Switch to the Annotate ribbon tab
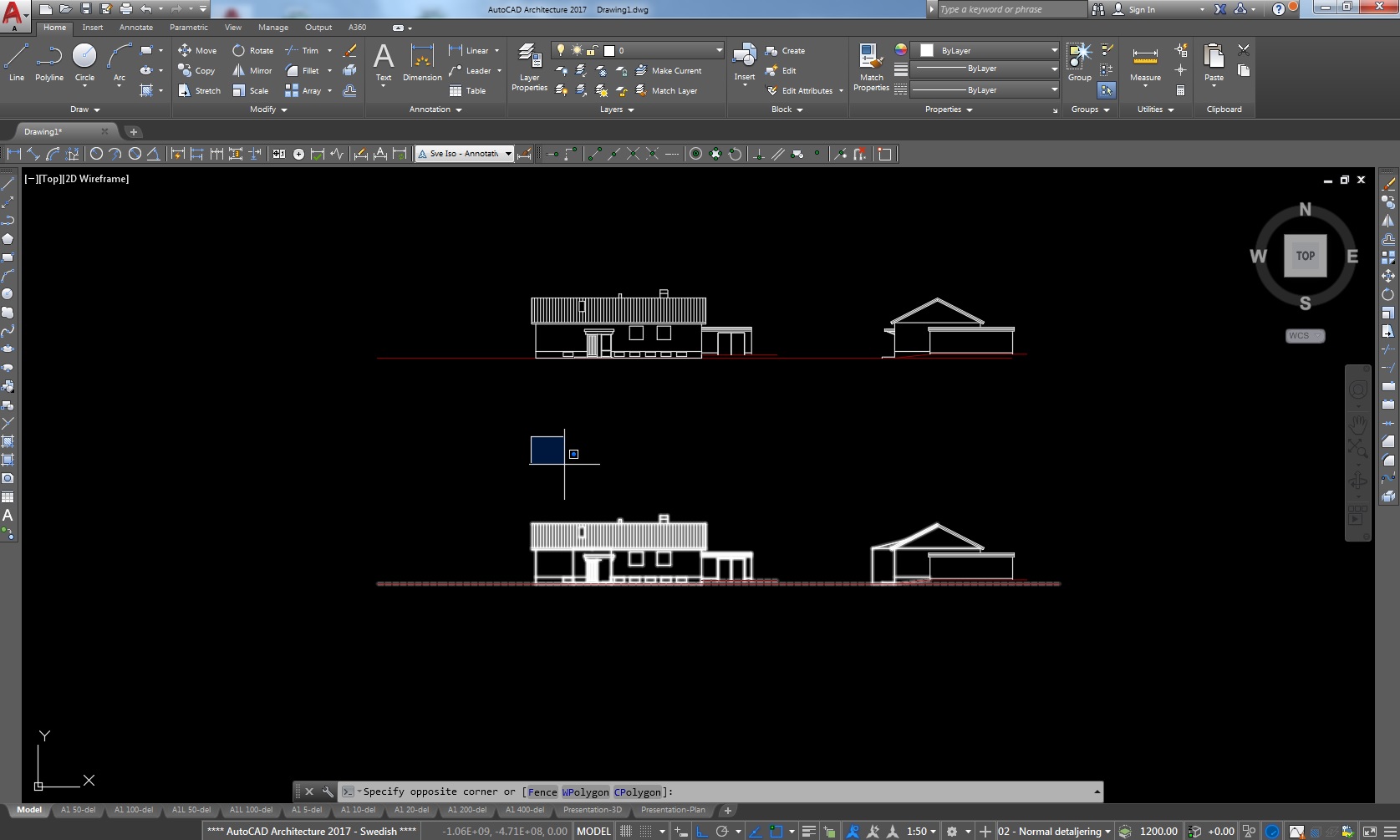The image size is (1400, 840). (135, 27)
